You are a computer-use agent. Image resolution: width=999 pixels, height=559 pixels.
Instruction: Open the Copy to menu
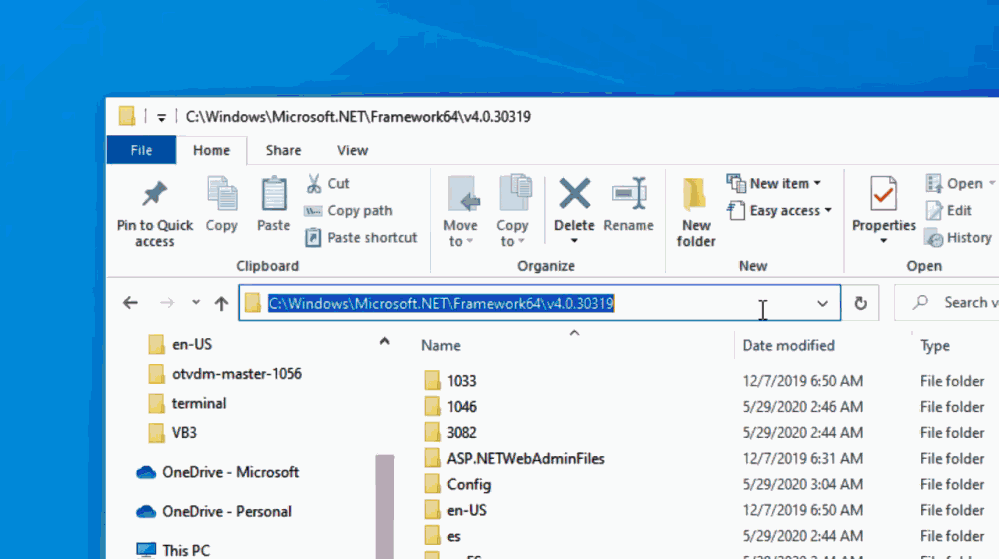pos(513,212)
